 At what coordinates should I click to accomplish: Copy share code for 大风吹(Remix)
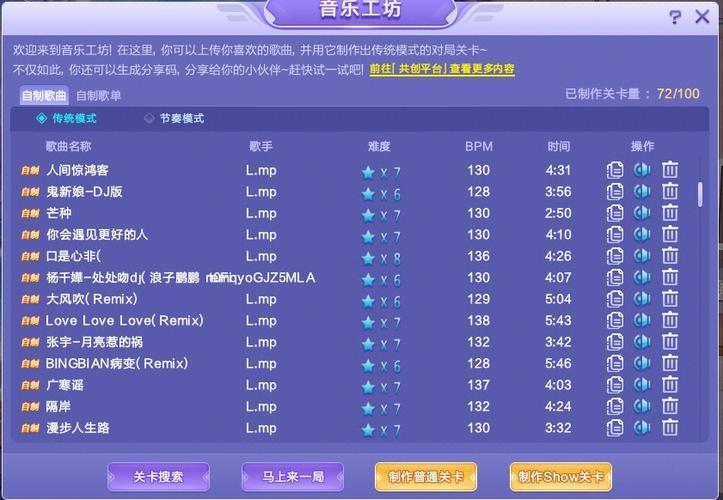pyautogui.click(x=615, y=299)
